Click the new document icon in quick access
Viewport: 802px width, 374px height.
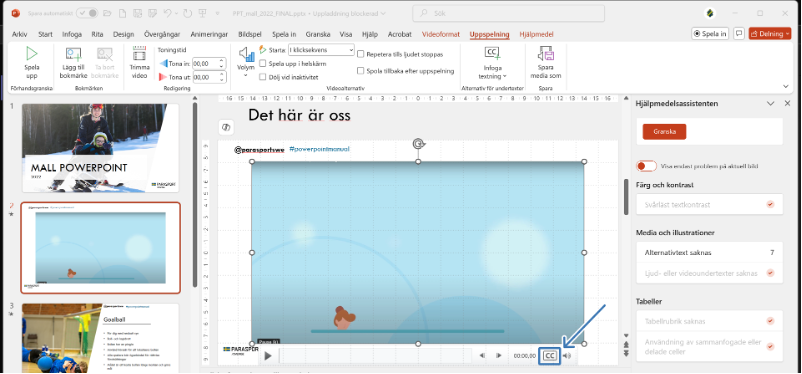coord(122,13)
